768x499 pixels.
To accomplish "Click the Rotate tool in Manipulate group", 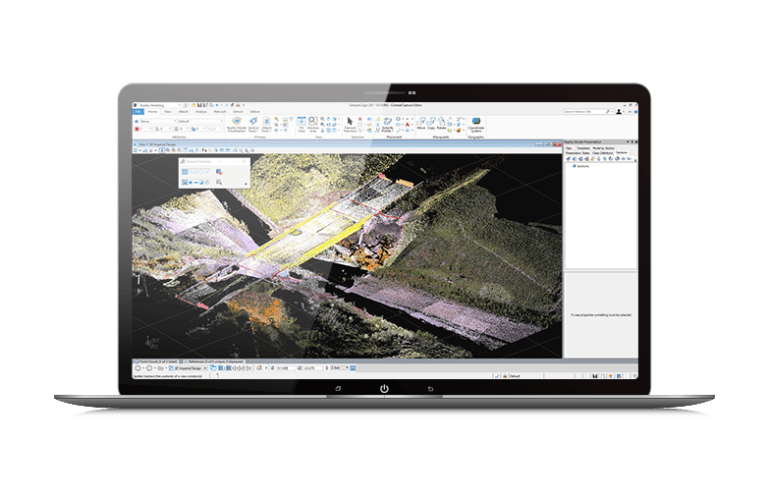I will pyautogui.click(x=442, y=123).
